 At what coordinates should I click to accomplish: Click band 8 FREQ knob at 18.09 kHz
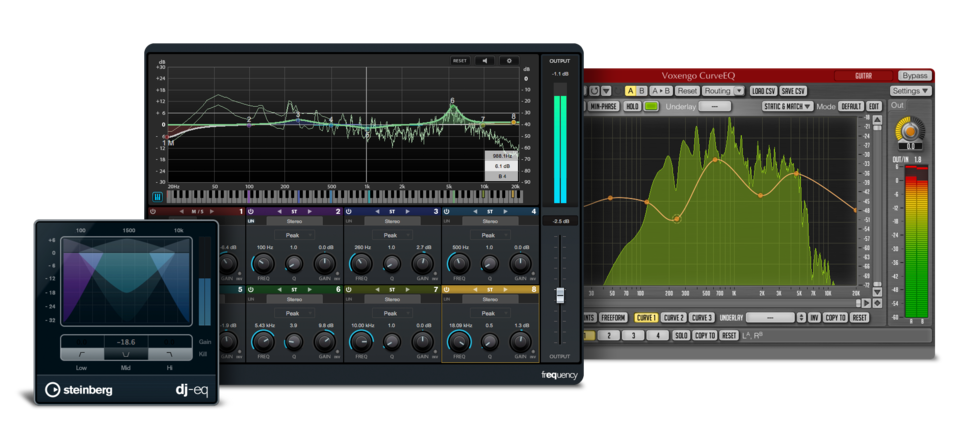pyautogui.click(x=459, y=342)
